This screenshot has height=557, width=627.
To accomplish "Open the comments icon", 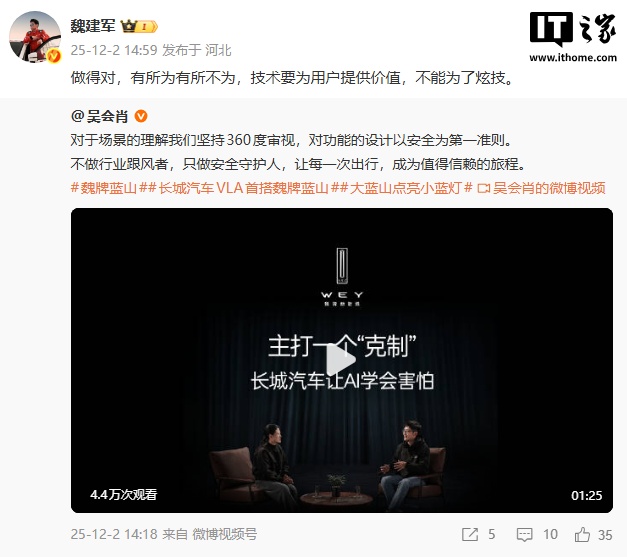I will [524, 534].
